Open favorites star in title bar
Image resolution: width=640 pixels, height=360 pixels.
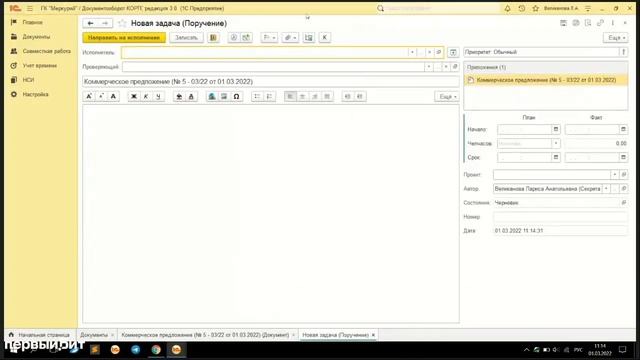[536, 8]
